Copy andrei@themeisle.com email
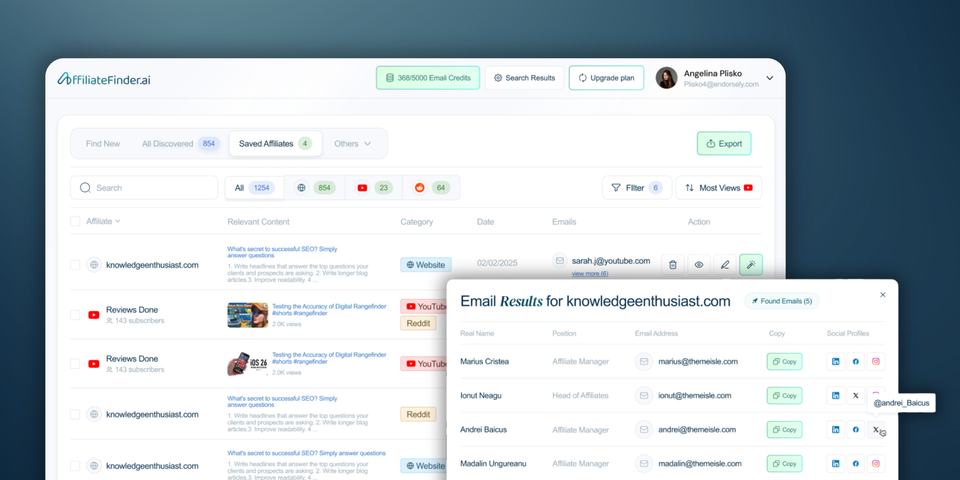The height and width of the screenshot is (480, 960). coord(784,430)
